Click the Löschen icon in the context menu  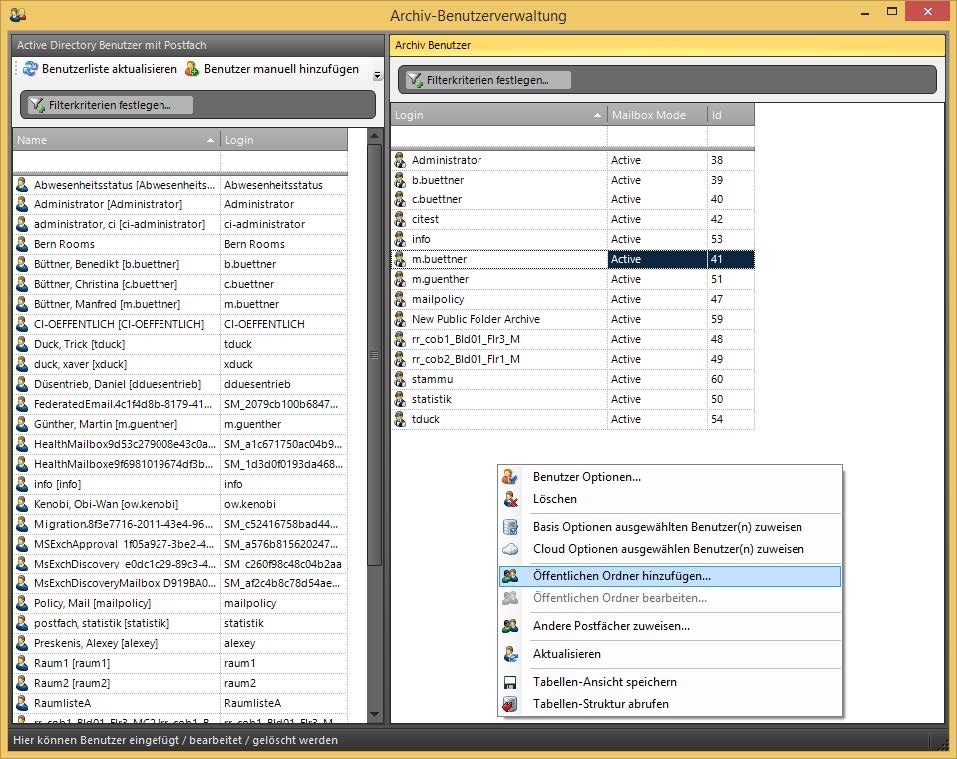point(511,499)
